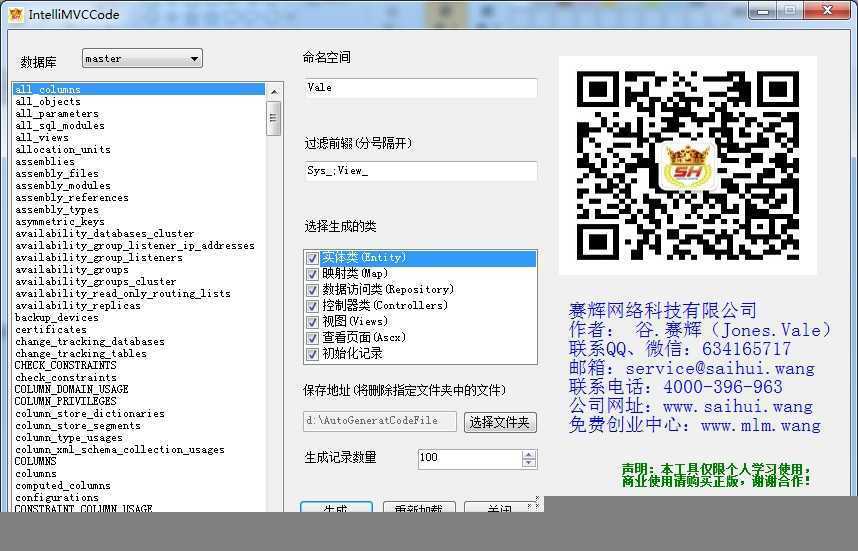Select asymmetric_keys in the table list
This screenshot has width=858, height=551.
click(139, 222)
